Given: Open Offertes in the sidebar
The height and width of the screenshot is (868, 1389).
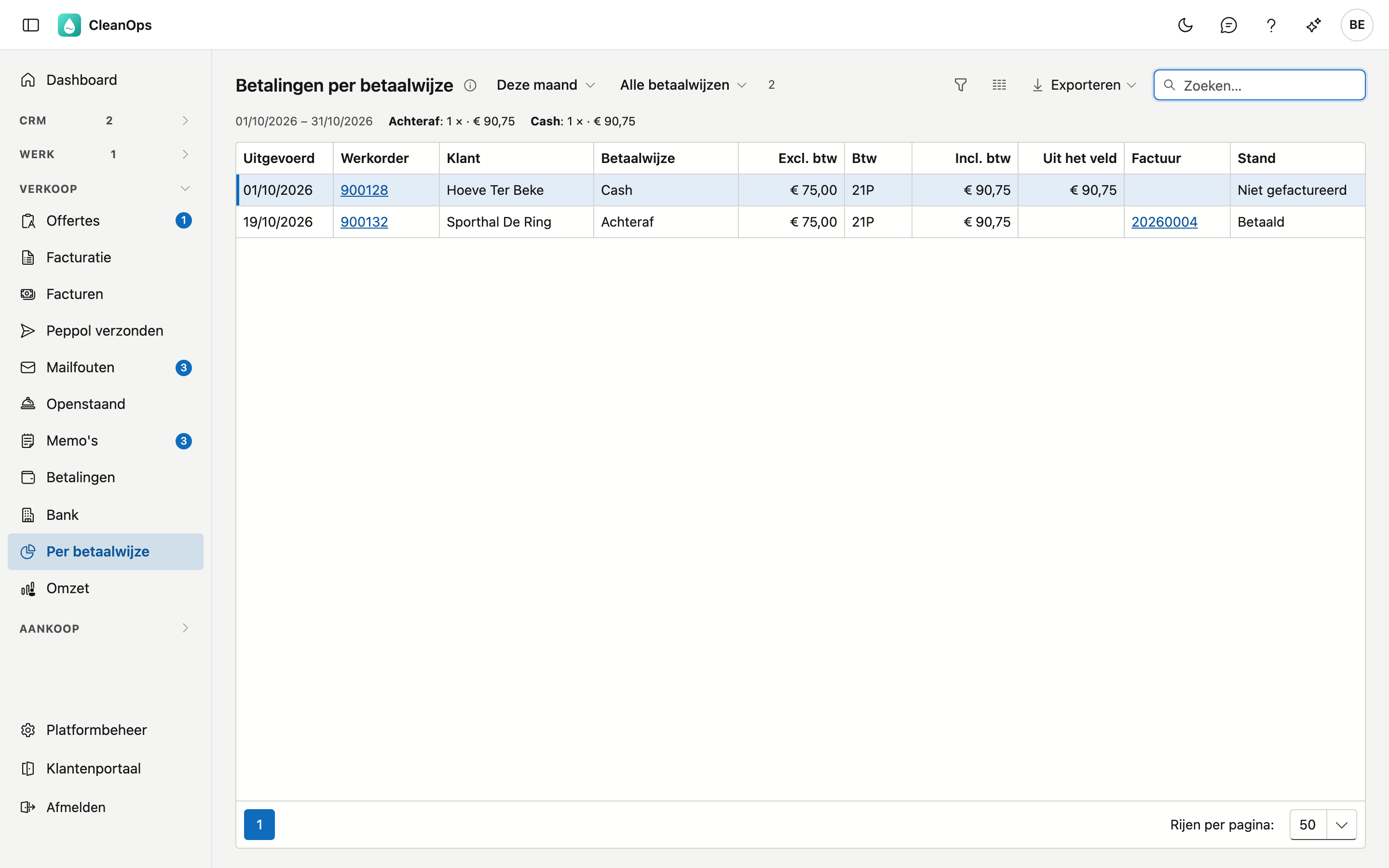Looking at the screenshot, I should (x=105, y=220).
